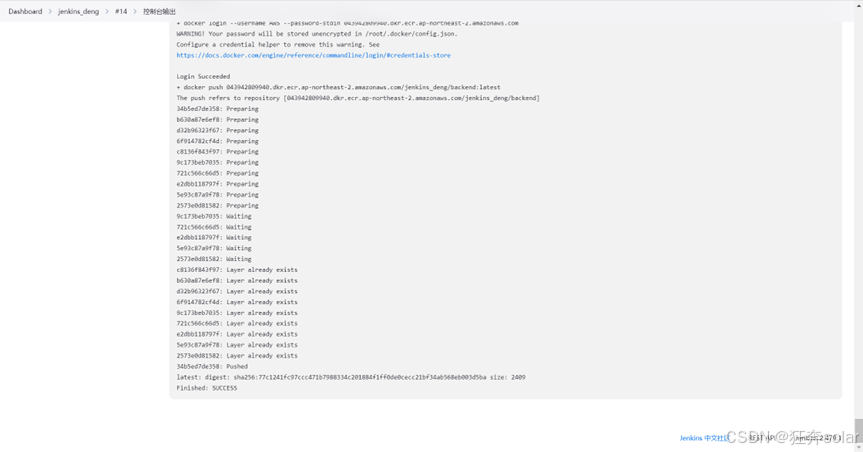The height and width of the screenshot is (452, 863).
Task: Click '2573e0d81582: Layer already exists' row
Action: [x=237, y=356]
